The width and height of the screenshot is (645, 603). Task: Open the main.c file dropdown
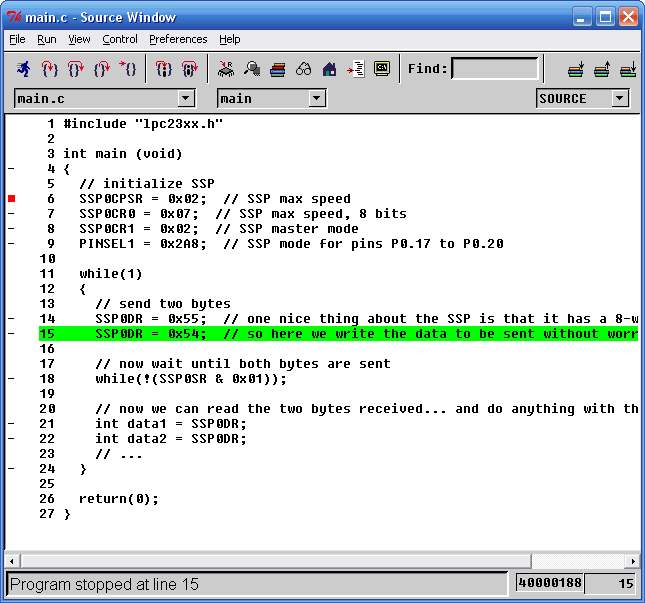coord(186,98)
